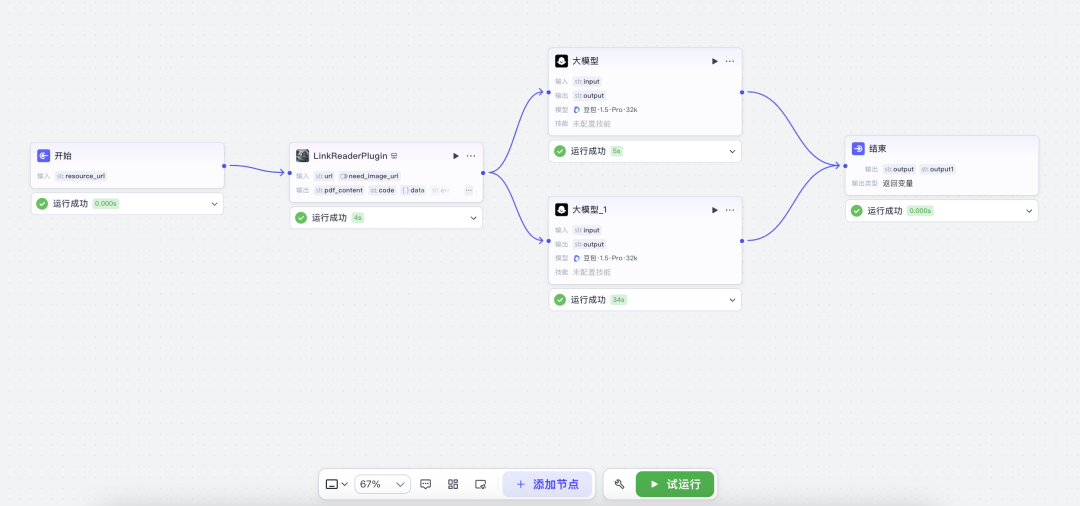This screenshot has height=506, width=1080.
Task: Click the 豆包 model icon in the 大模型 node
Action: (x=577, y=109)
